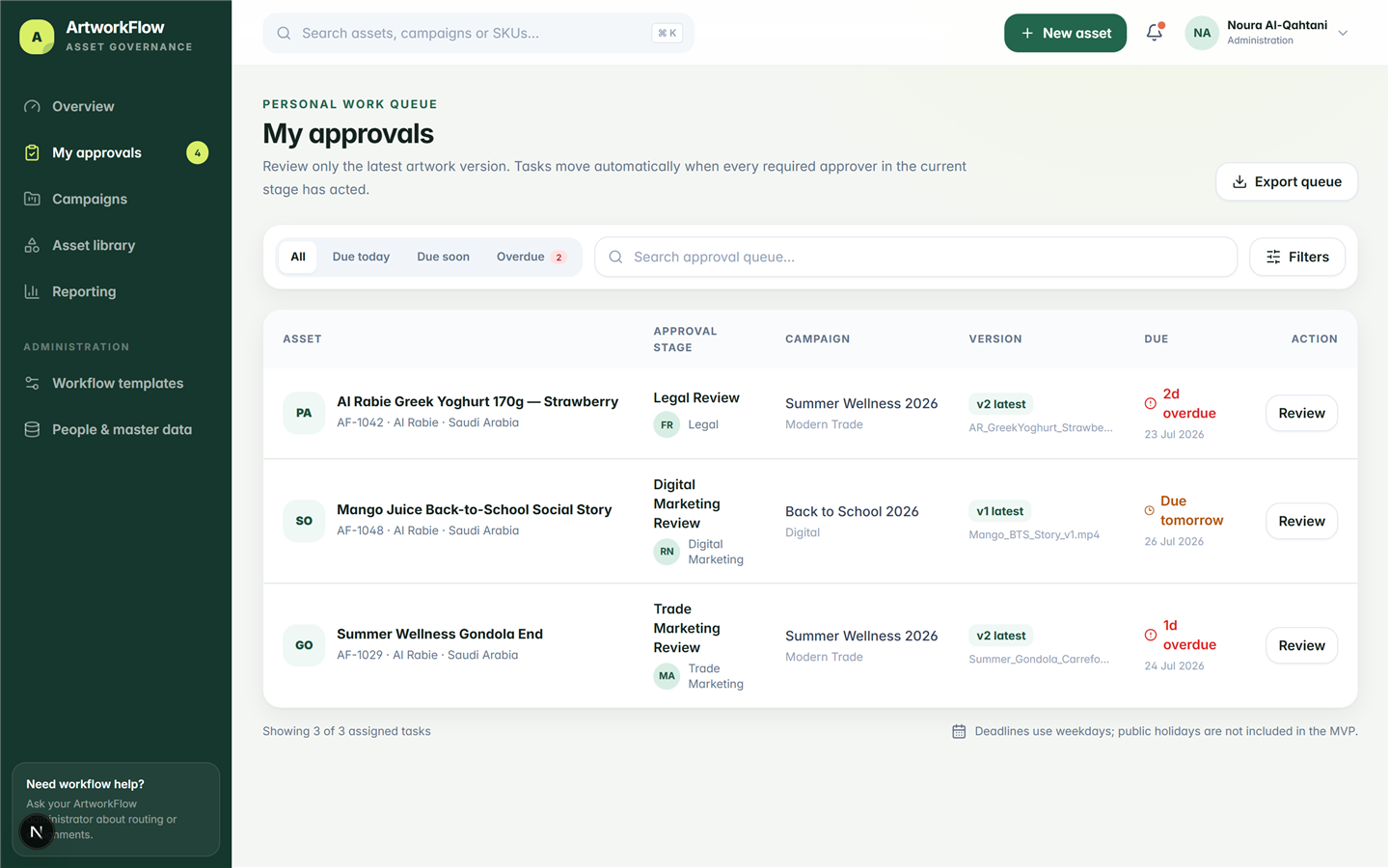Open the notifications bell
1389x868 pixels.
click(x=1155, y=33)
